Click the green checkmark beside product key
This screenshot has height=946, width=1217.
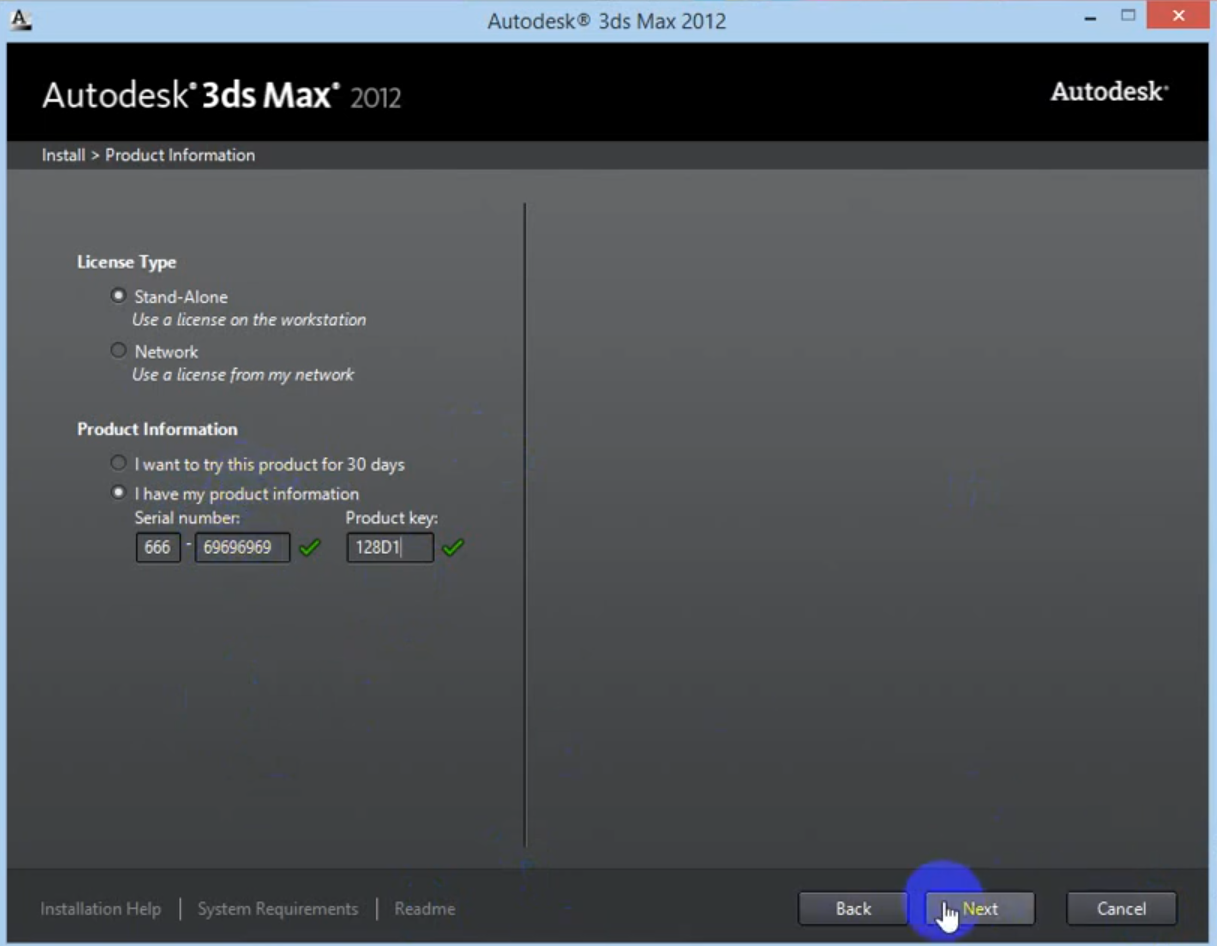click(454, 548)
